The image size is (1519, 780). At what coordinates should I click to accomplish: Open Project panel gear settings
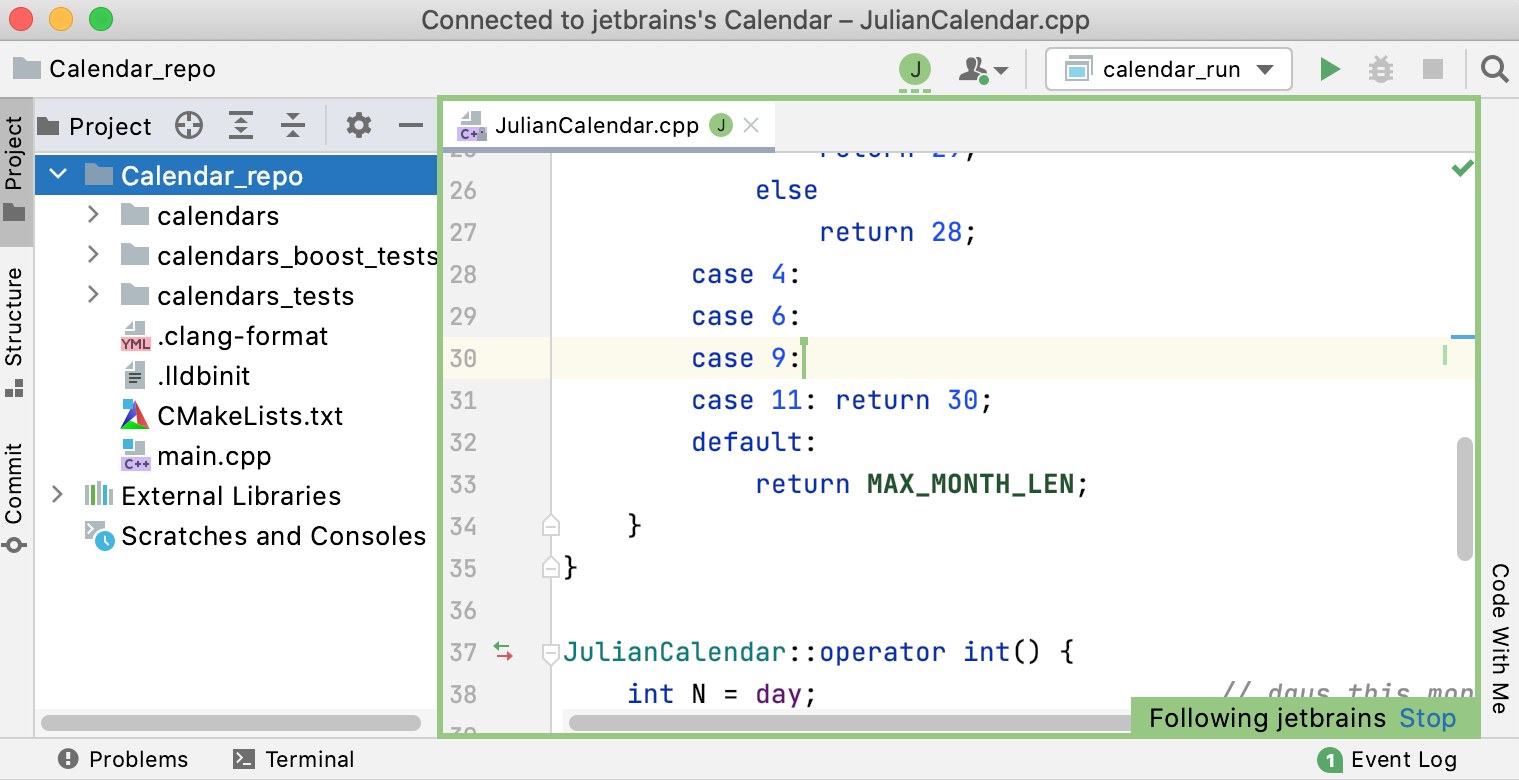tap(359, 126)
